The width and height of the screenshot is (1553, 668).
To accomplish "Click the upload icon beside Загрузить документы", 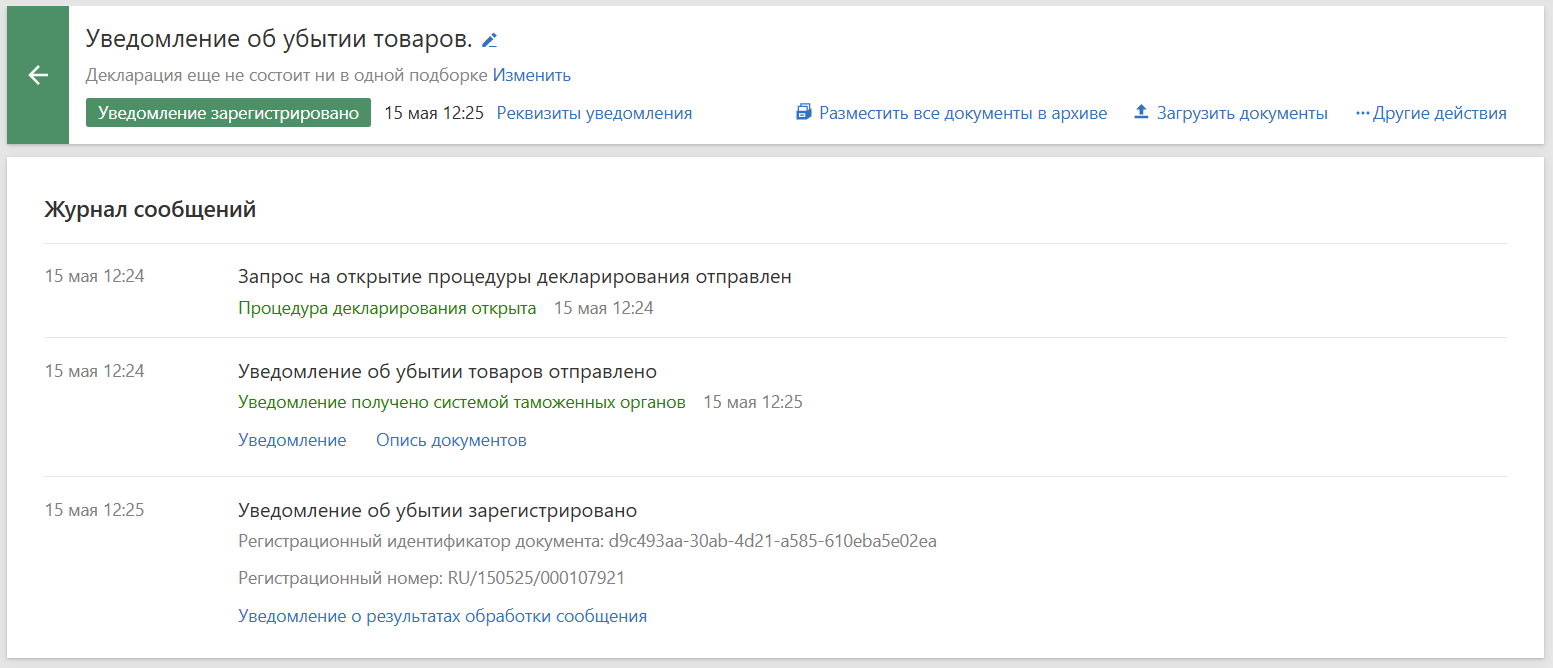I will 1141,112.
